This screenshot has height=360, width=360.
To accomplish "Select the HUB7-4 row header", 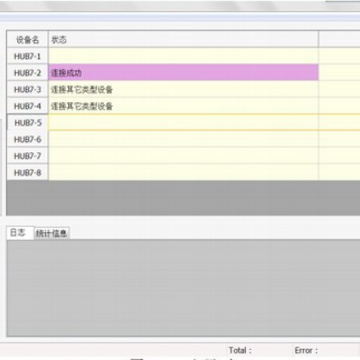I will coord(27,106).
